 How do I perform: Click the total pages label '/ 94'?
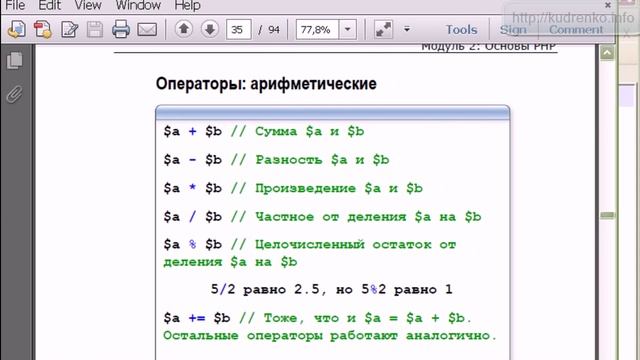tap(269, 30)
